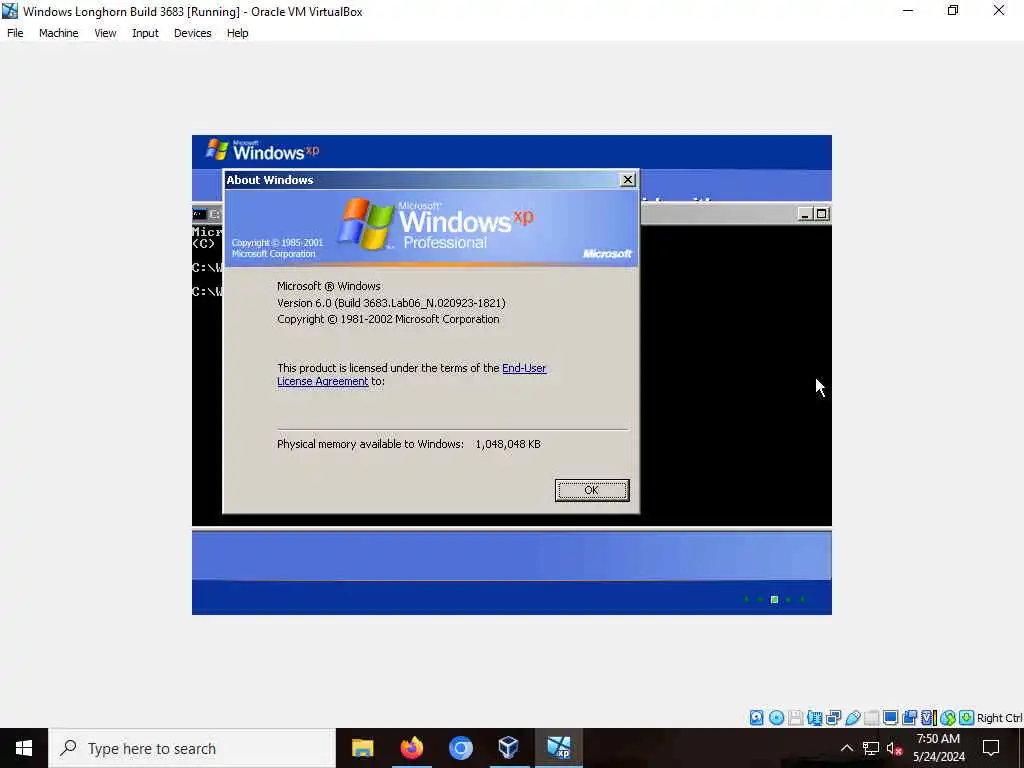Open the Devices menu
The width and height of the screenshot is (1024, 768).
193,33
